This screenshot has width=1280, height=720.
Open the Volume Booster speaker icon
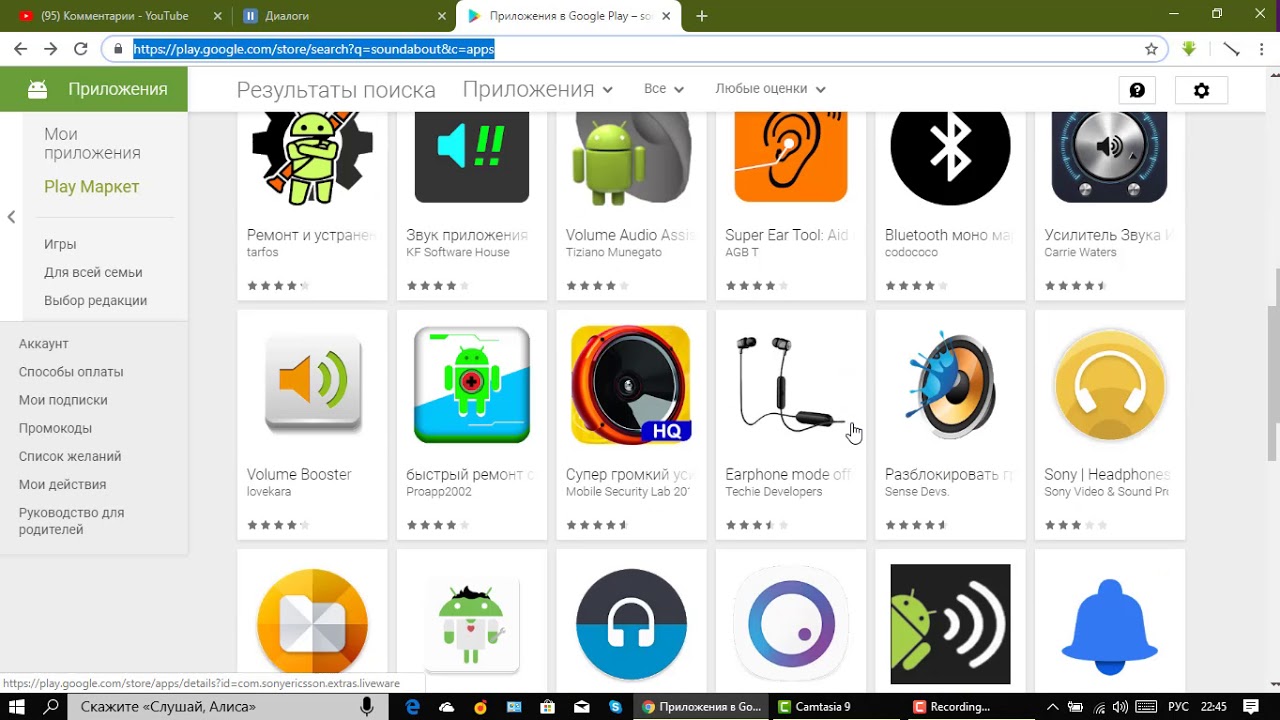[312, 385]
